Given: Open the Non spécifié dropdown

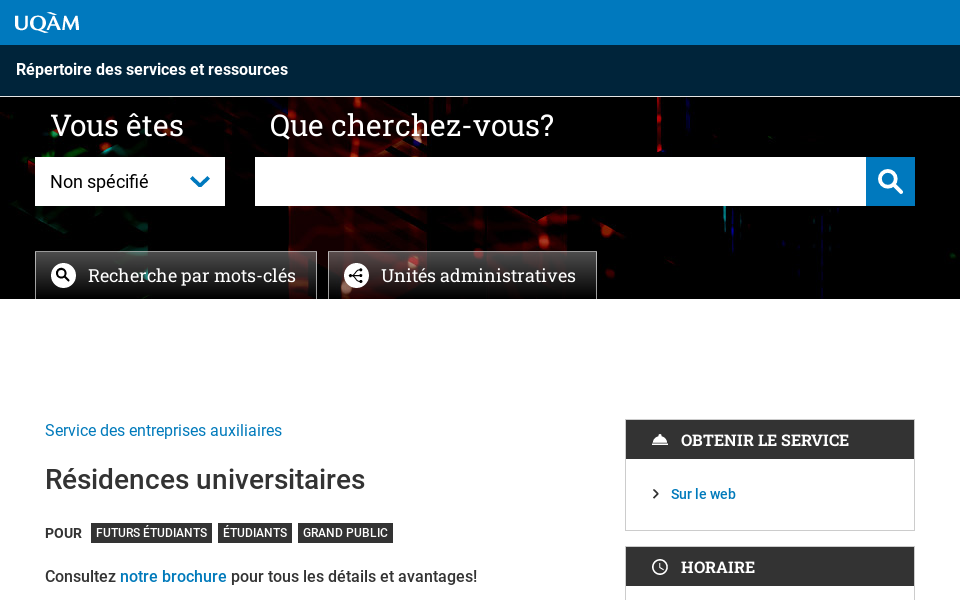Looking at the screenshot, I should tap(130, 181).
